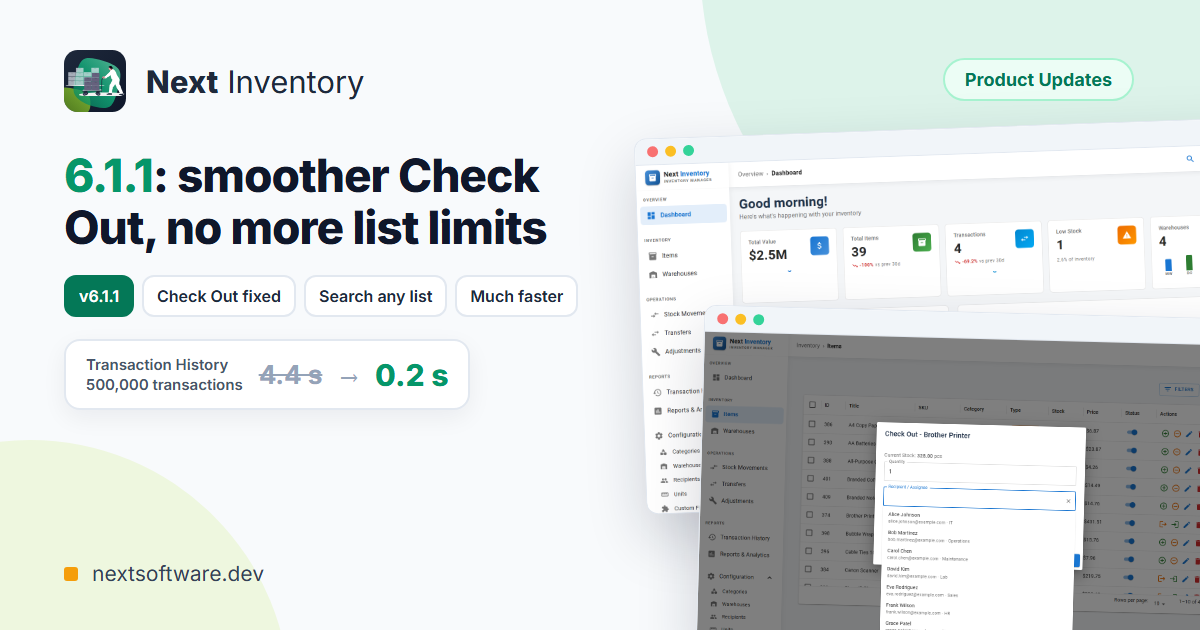The image size is (1200, 630).
Task: Open Dashboard in the Dashboard window sidebar
Action: (x=684, y=214)
